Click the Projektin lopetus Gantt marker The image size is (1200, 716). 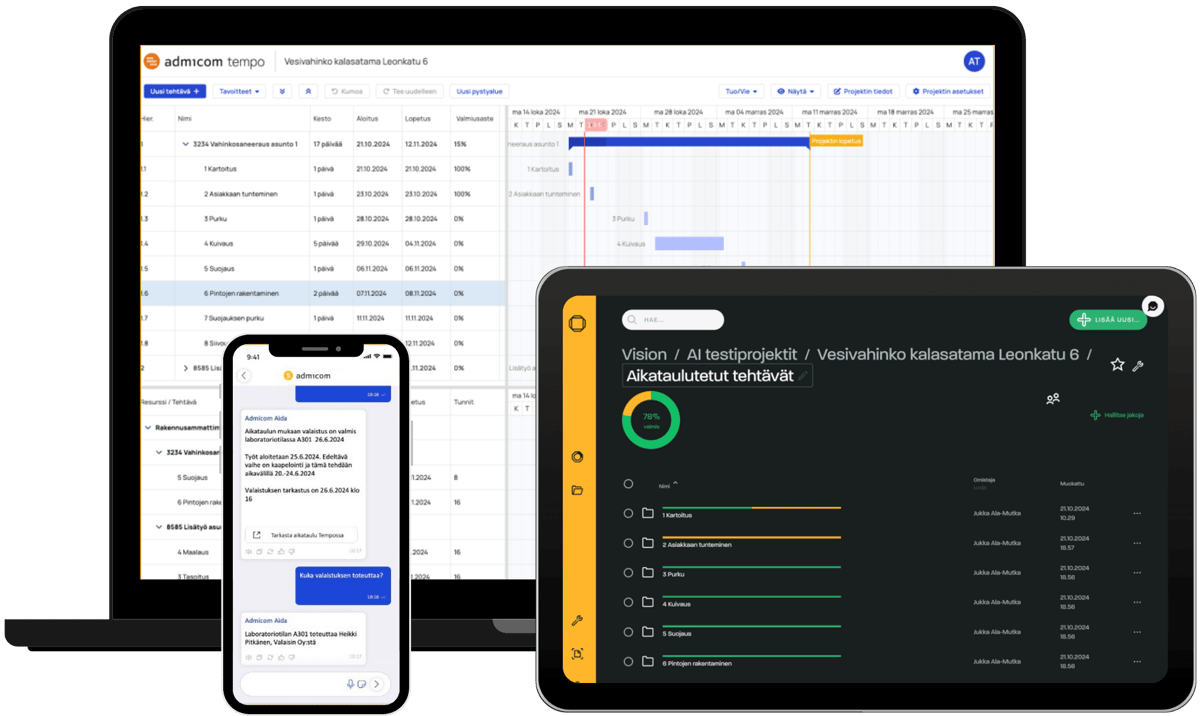coord(836,141)
